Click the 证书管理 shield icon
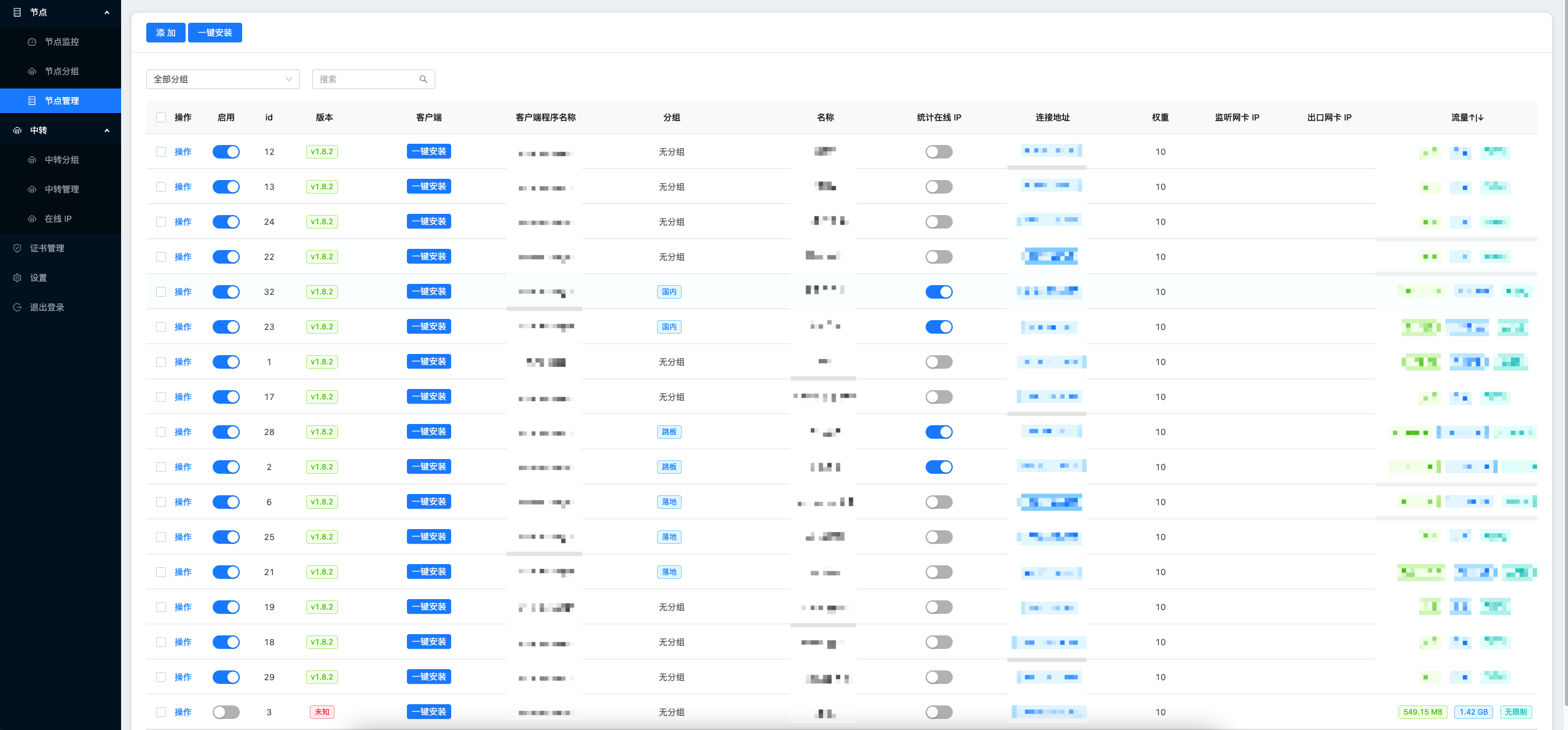The width and height of the screenshot is (1568, 730). tap(17, 248)
